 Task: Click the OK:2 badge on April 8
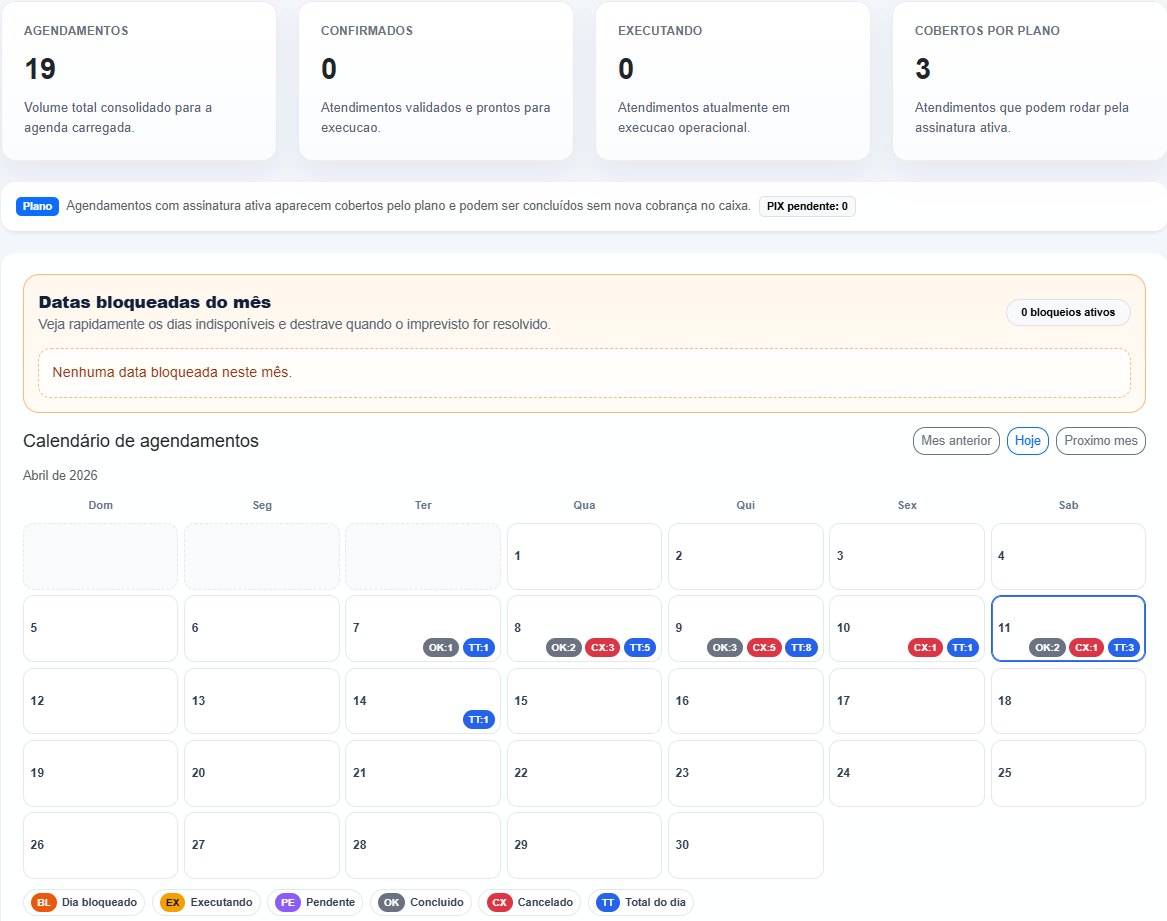coord(563,647)
